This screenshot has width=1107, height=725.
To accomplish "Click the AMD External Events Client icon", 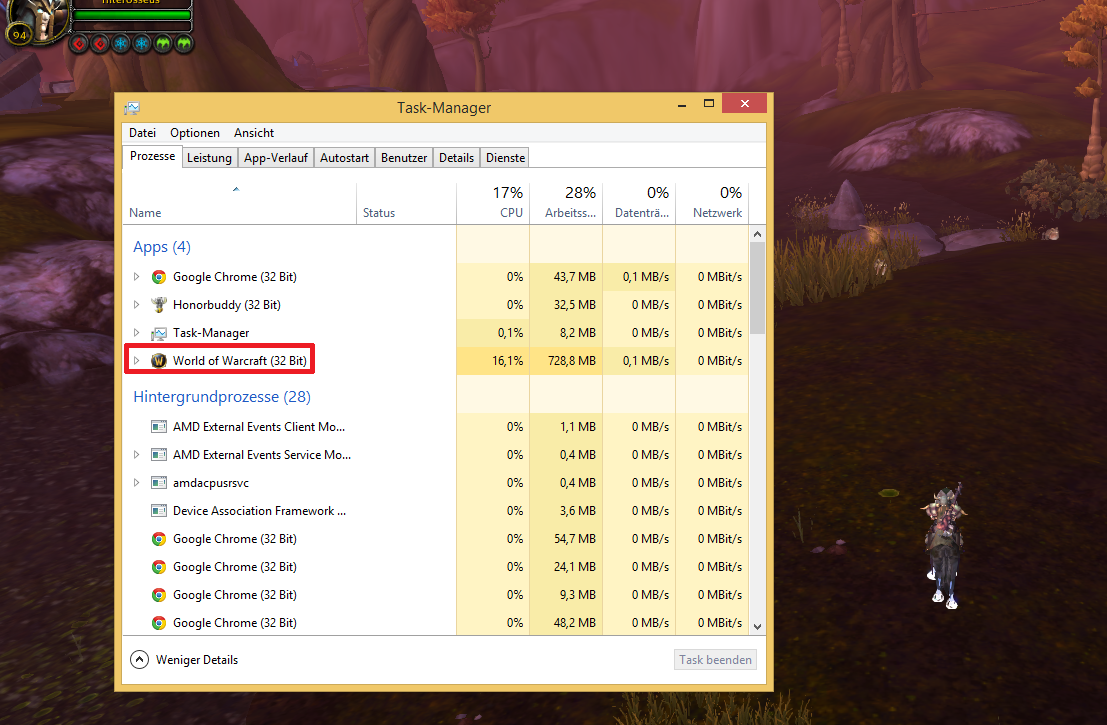I will pos(158,427).
